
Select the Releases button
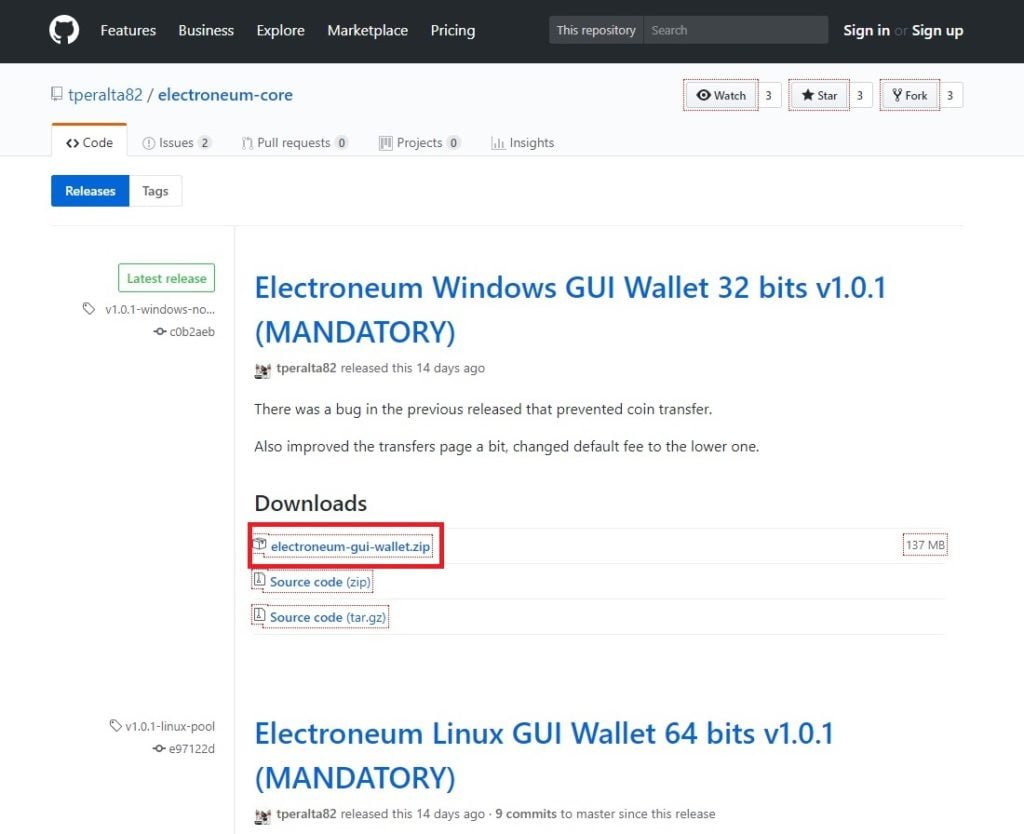pyautogui.click(x=90, y=191)
